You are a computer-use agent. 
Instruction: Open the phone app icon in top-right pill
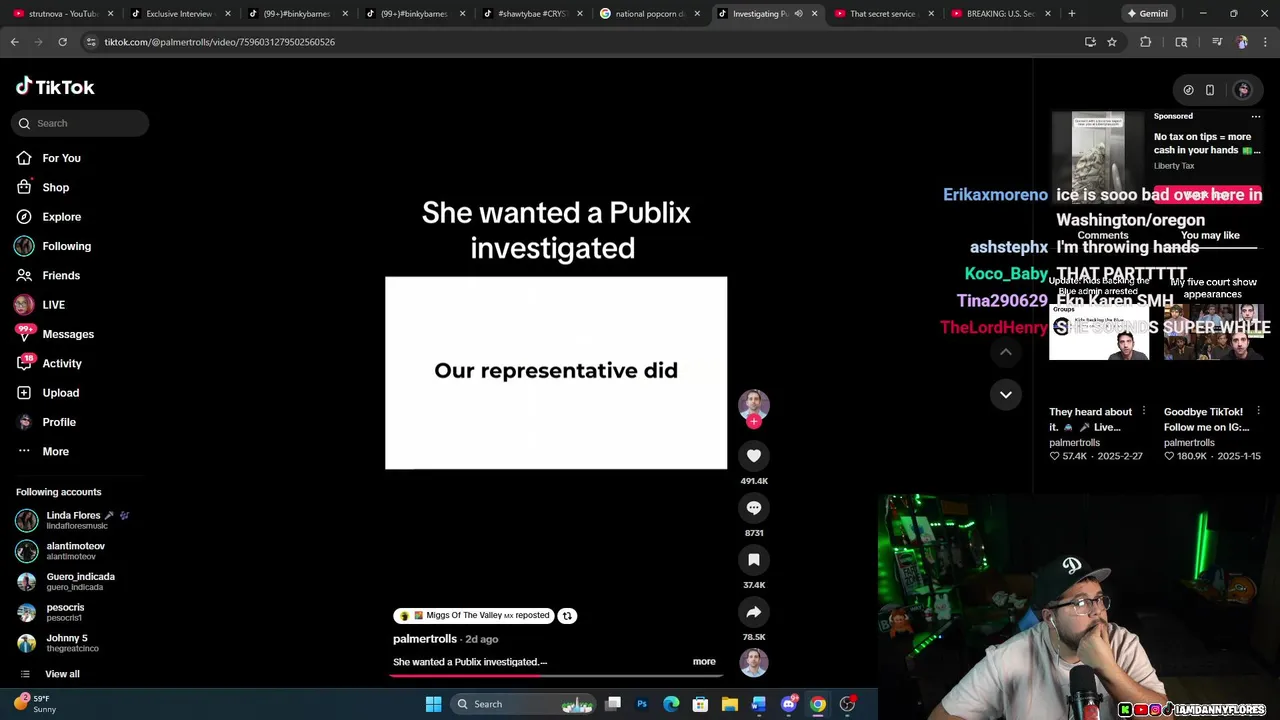[1210, 90]
